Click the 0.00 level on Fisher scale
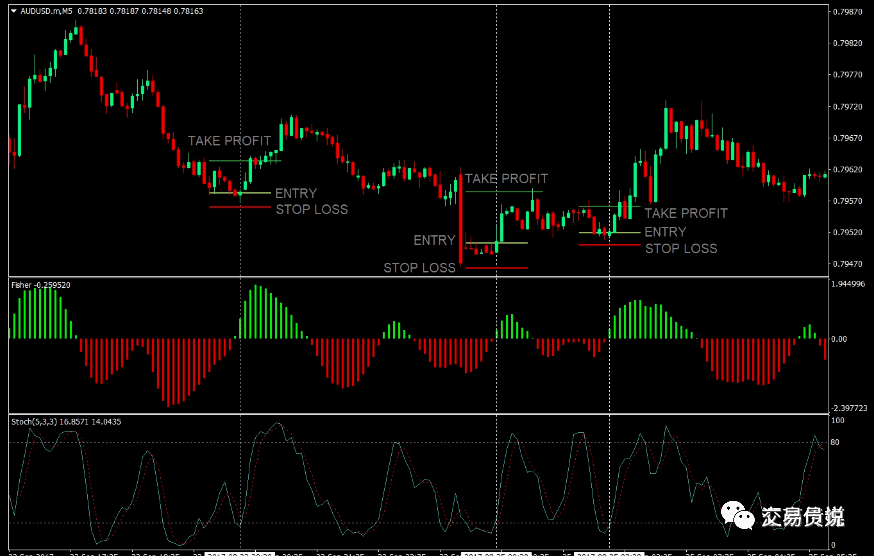 (839, 339)
